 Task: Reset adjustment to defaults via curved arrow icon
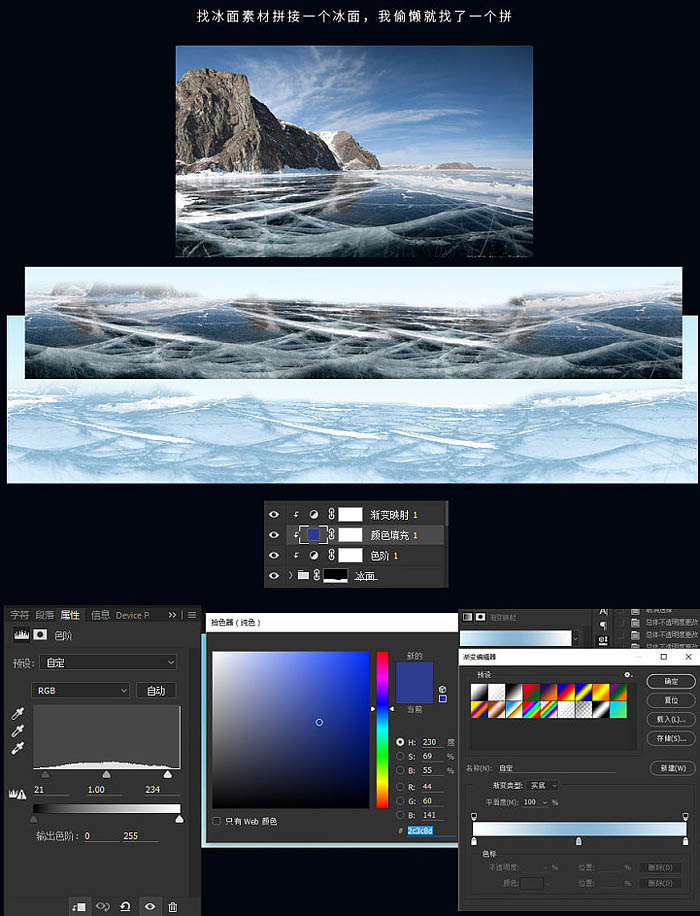(125, 907)
